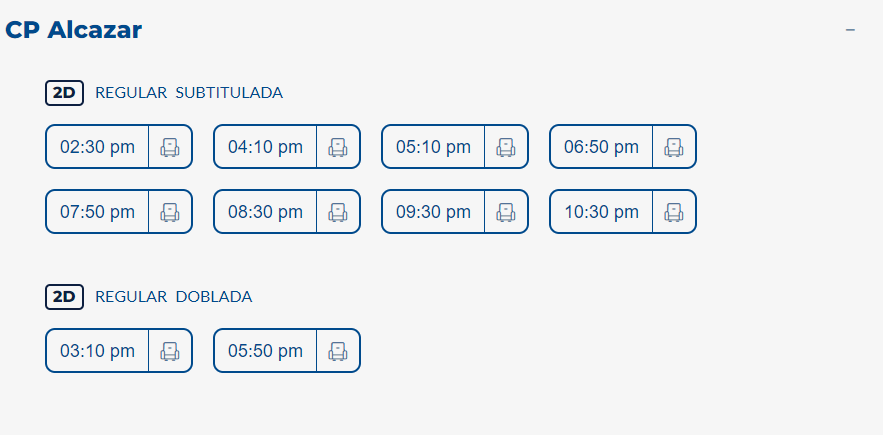Choose the 04:10 pm showtime
883x435 pixels.
tap(265, 147)
